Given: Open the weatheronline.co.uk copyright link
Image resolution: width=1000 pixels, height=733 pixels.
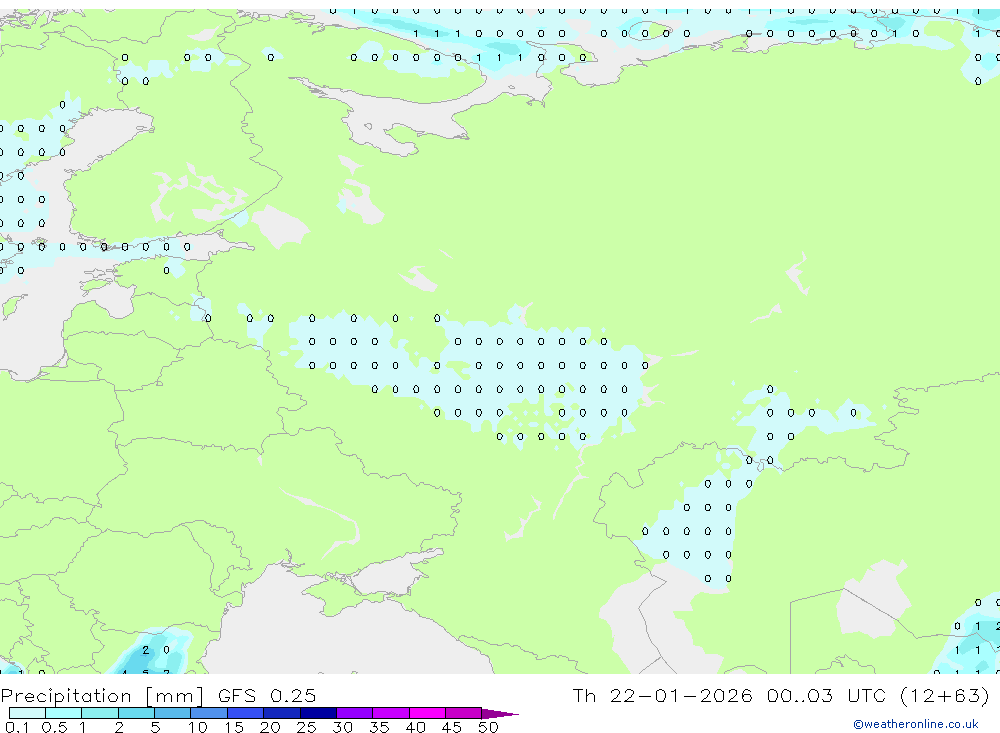Looking at the screenshot, I should pyautogui.click(x=916, y=724).
